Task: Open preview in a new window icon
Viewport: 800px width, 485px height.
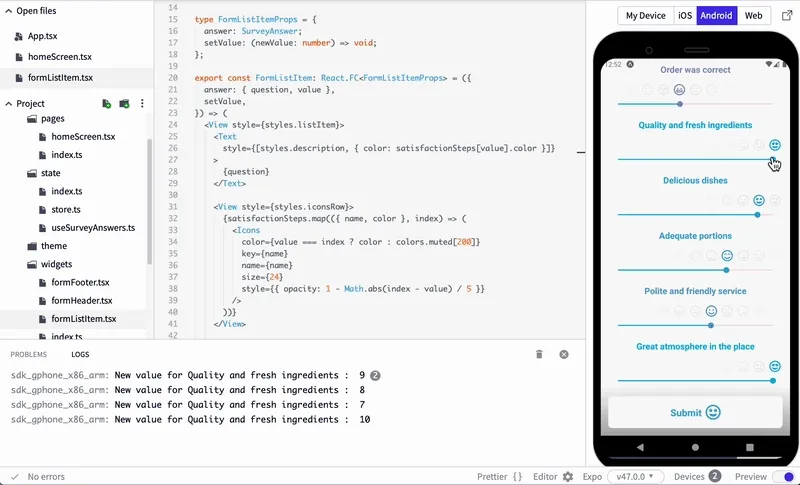Action: click(x=787, y=15)
